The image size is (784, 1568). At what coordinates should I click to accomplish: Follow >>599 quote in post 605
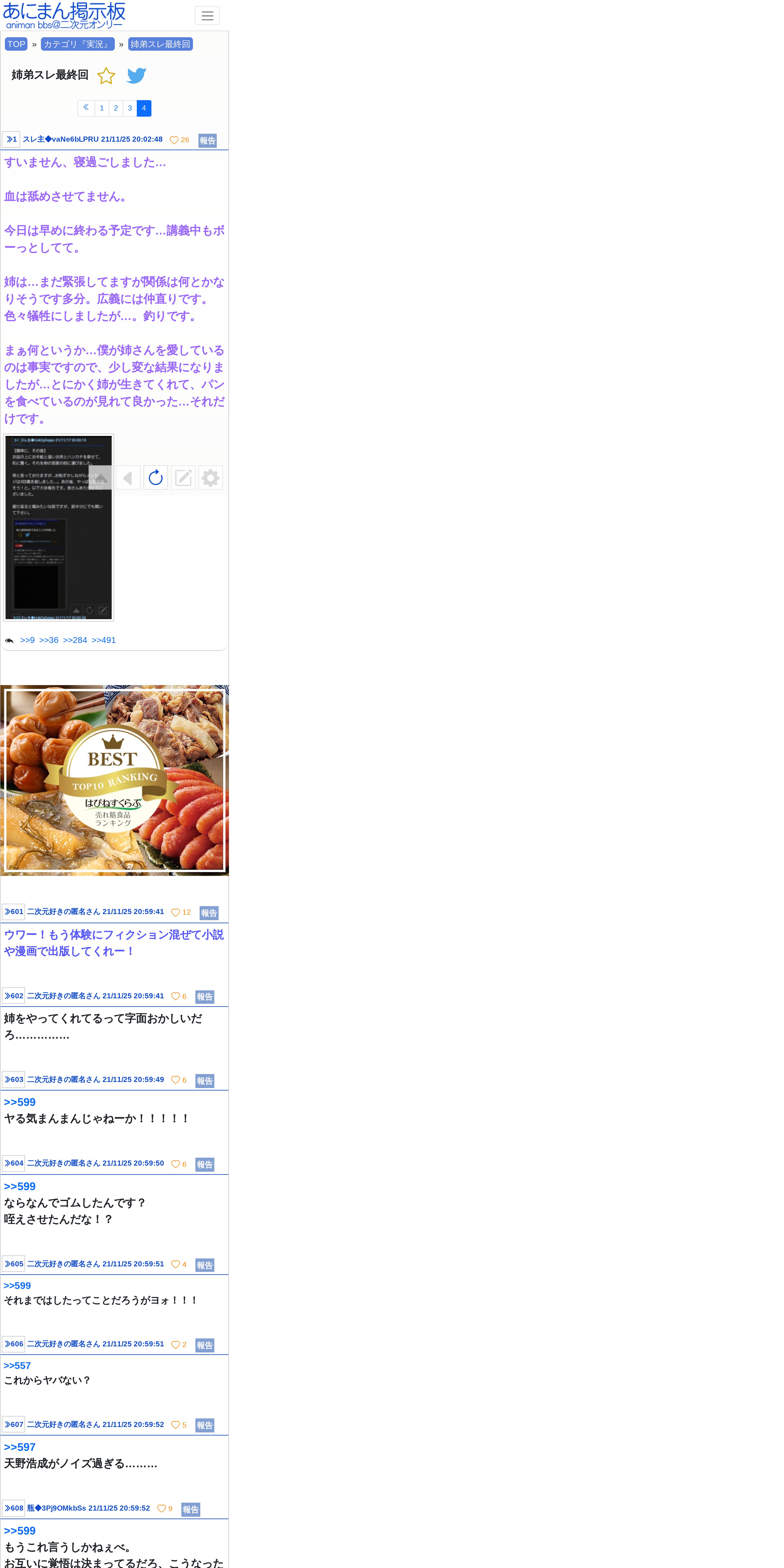click(17, 1285)
